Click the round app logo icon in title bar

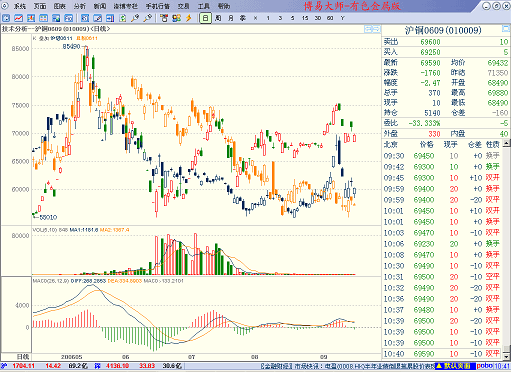[5, 6]
